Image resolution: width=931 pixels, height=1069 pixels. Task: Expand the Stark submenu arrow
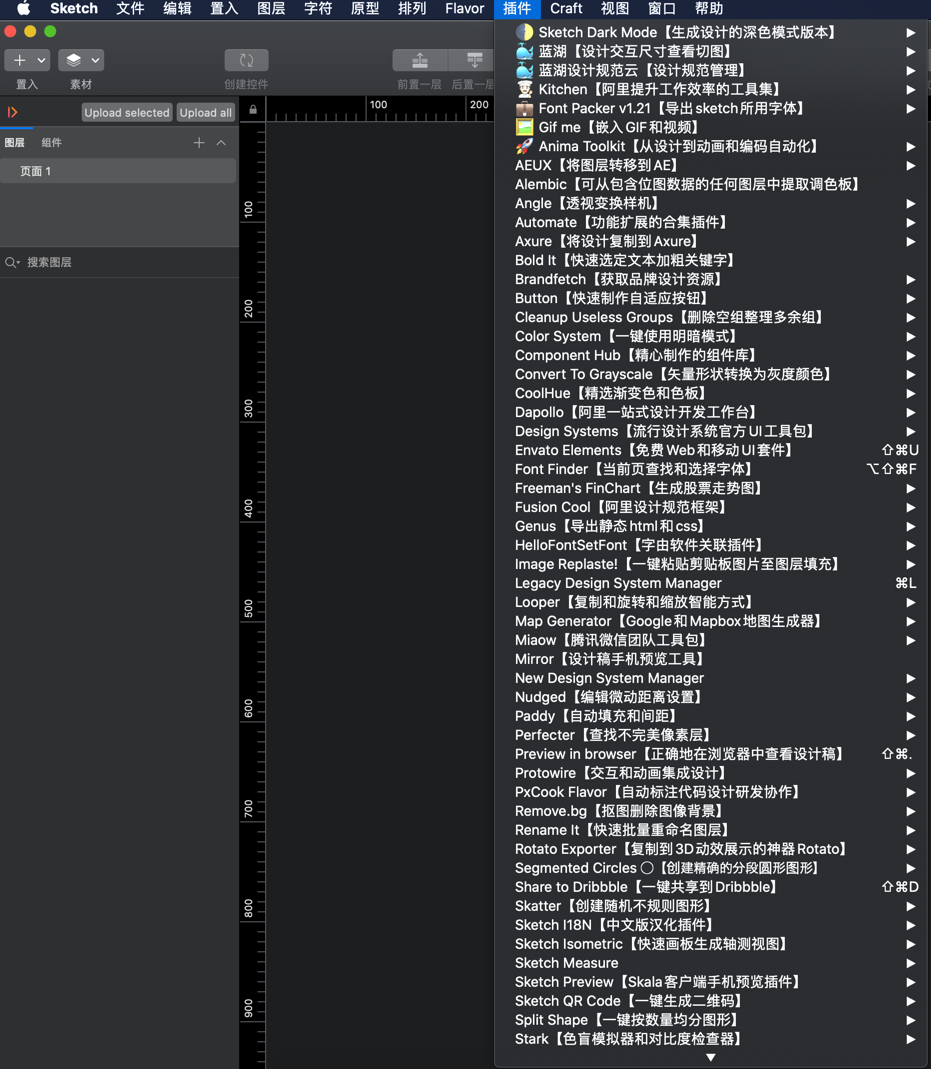(911, 1039)
